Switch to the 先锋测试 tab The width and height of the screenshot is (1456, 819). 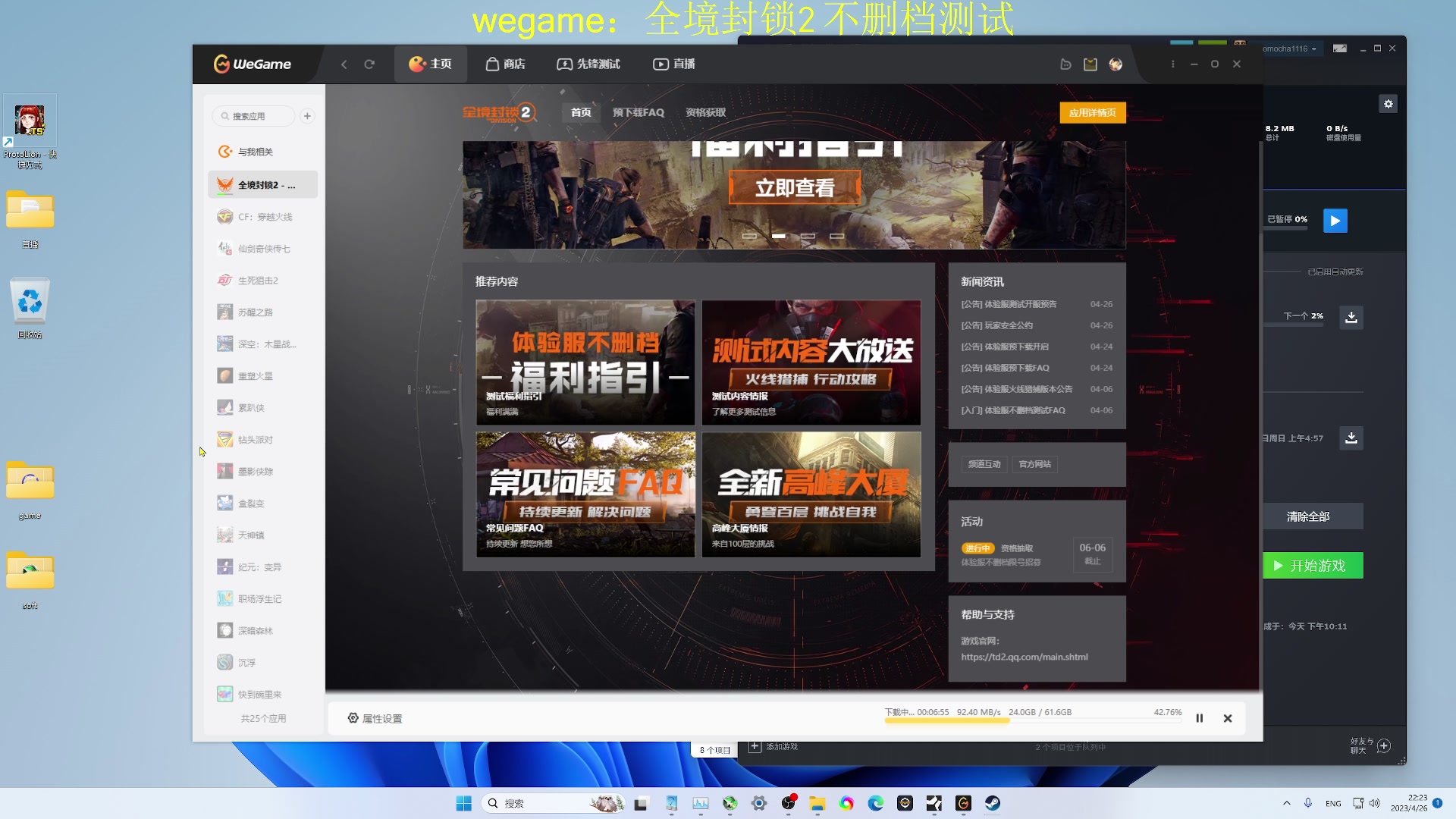[x=588, y=64]
